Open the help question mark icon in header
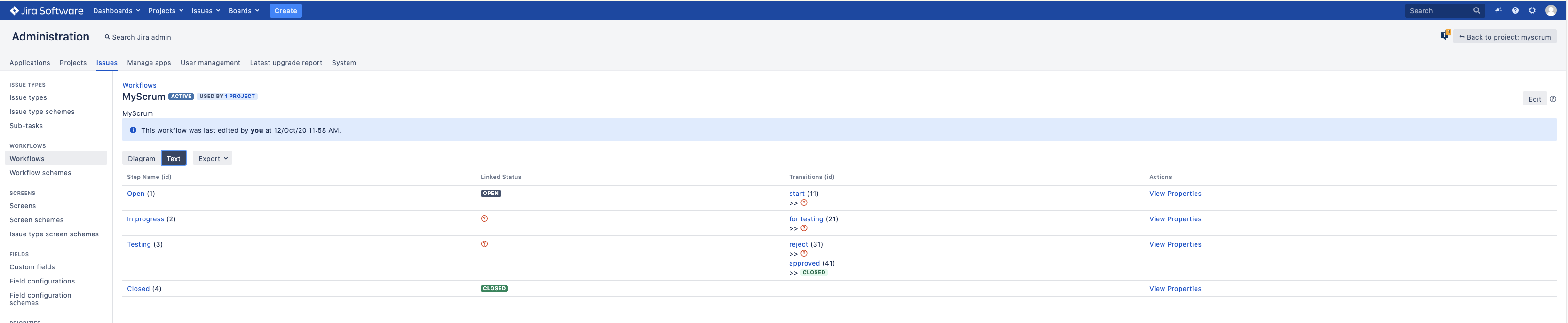 (x=1515, y=10)
